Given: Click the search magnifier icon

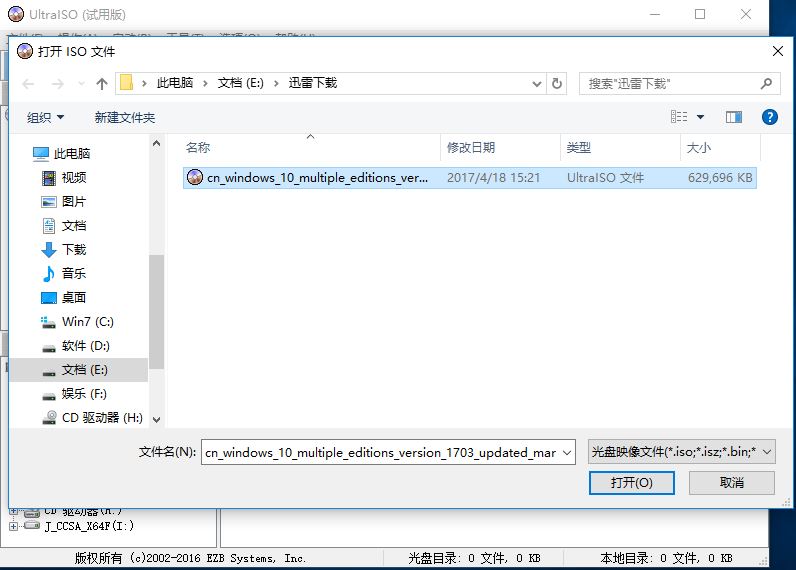Looking at the screenshot, I should 767,84.
